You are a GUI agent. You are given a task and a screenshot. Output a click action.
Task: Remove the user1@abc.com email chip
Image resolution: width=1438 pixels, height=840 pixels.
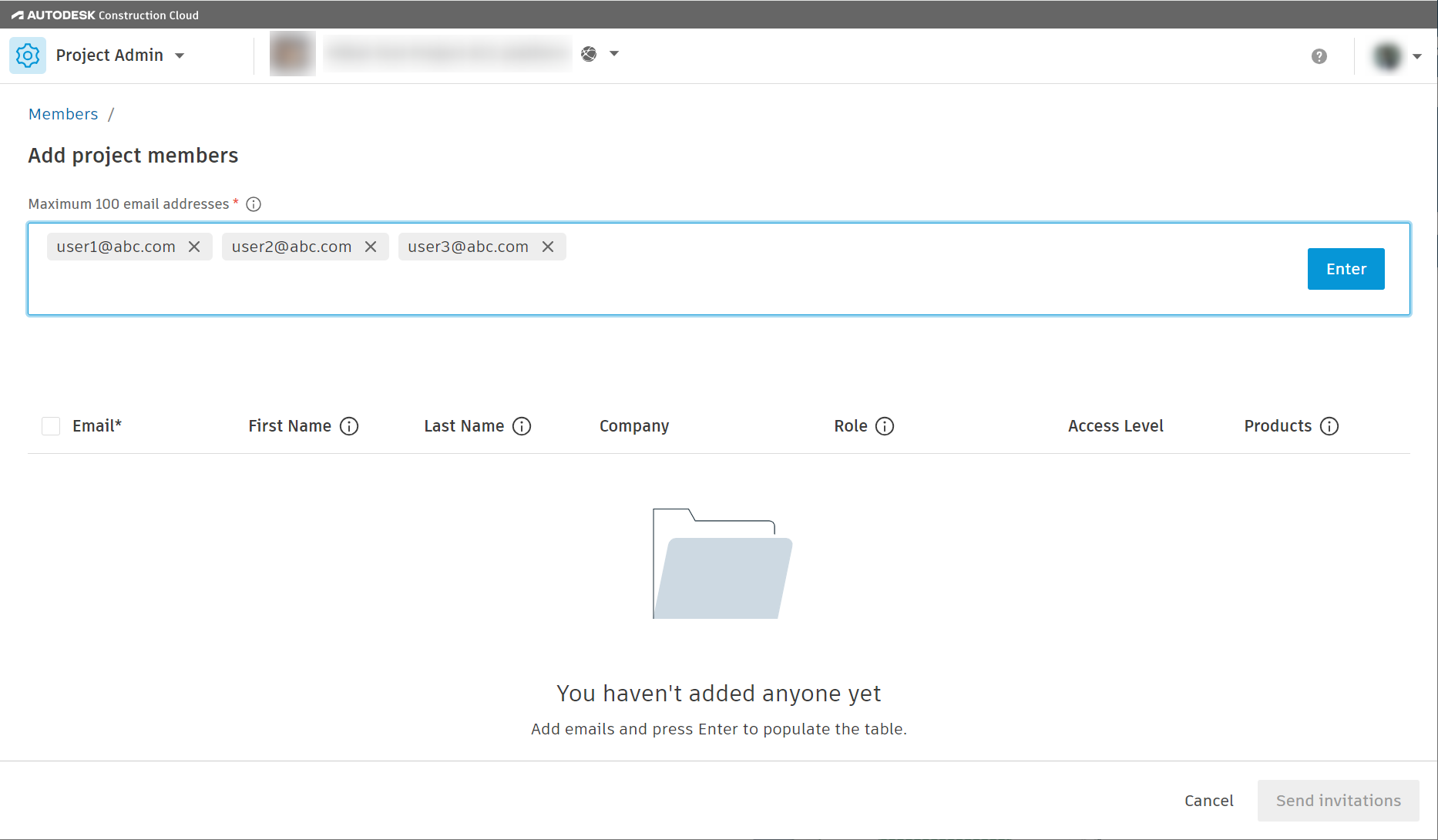click(x=194, y=247)
